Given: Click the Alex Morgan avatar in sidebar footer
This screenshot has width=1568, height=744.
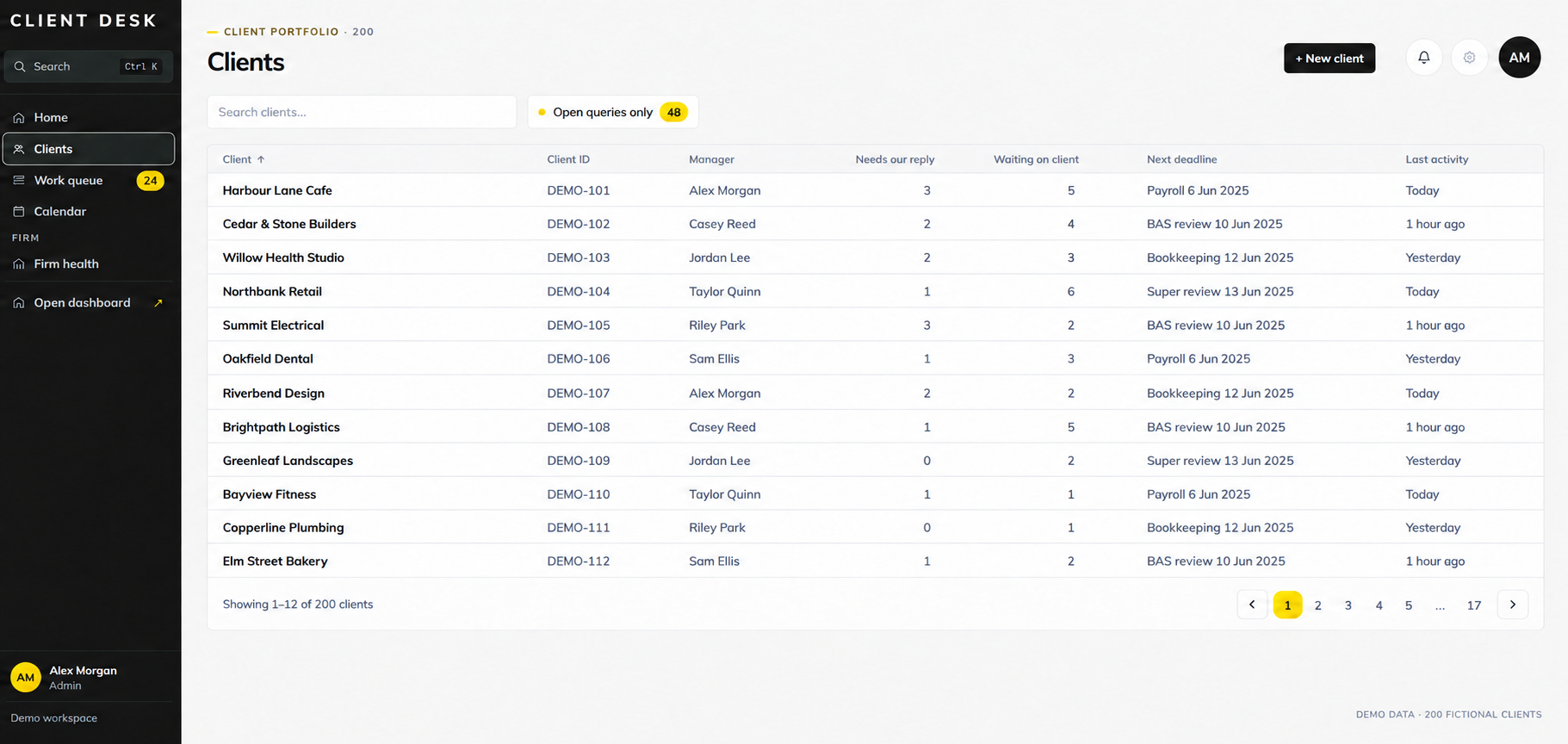Looking at the screenshot, I should click(x=26, y=678).
